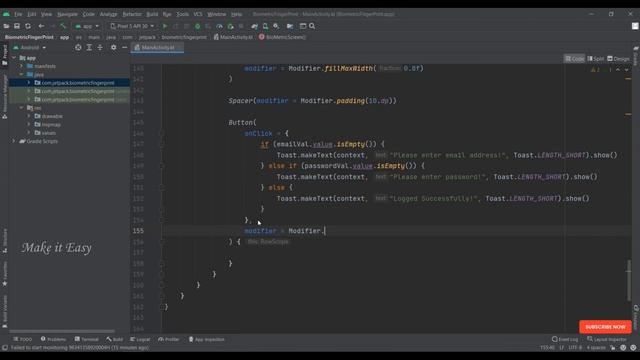Open the Project Structure toolbar icon
This screenshot has height=360, width=640.
(x=290, y=26)
